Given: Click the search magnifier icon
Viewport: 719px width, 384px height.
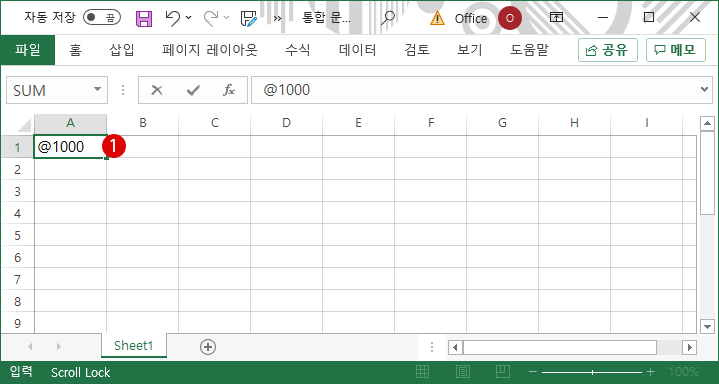Looking at the screenshot, I should pos(388,18).
